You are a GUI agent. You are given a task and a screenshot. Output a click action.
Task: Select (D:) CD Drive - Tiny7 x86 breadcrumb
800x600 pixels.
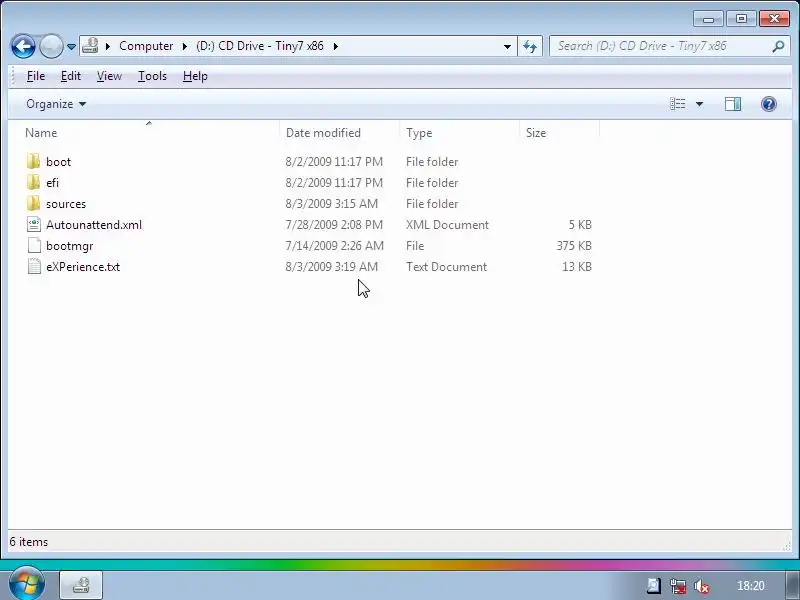pos(260,46)
